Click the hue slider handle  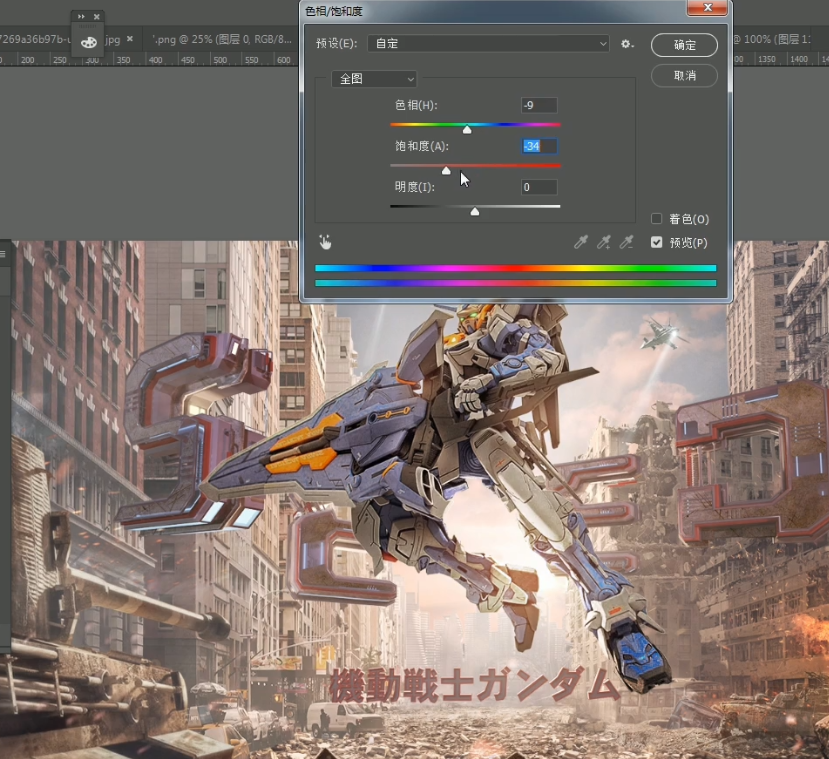[x=467, y=129]
